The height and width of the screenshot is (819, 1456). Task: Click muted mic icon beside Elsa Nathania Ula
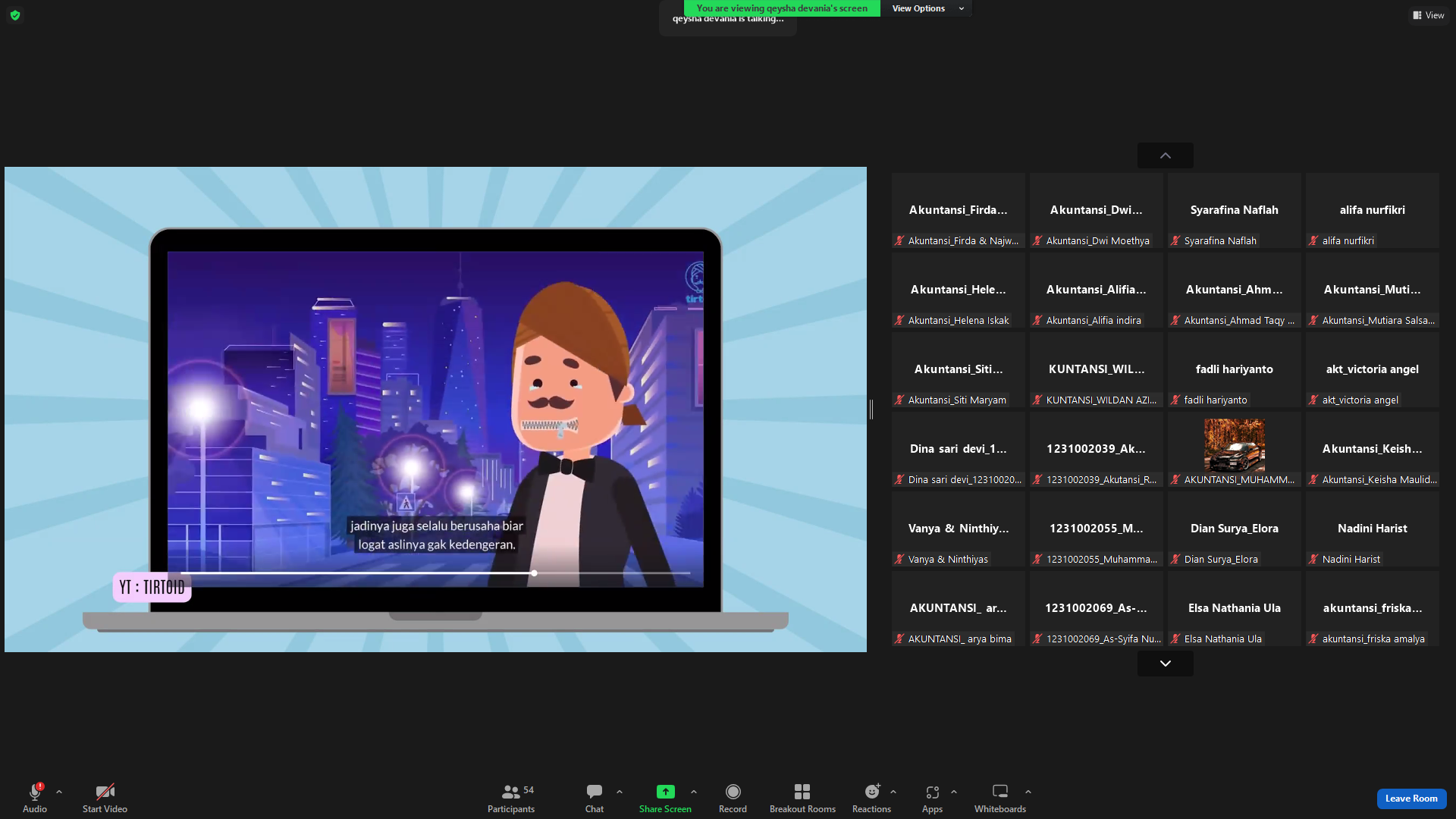[1175, 639]
